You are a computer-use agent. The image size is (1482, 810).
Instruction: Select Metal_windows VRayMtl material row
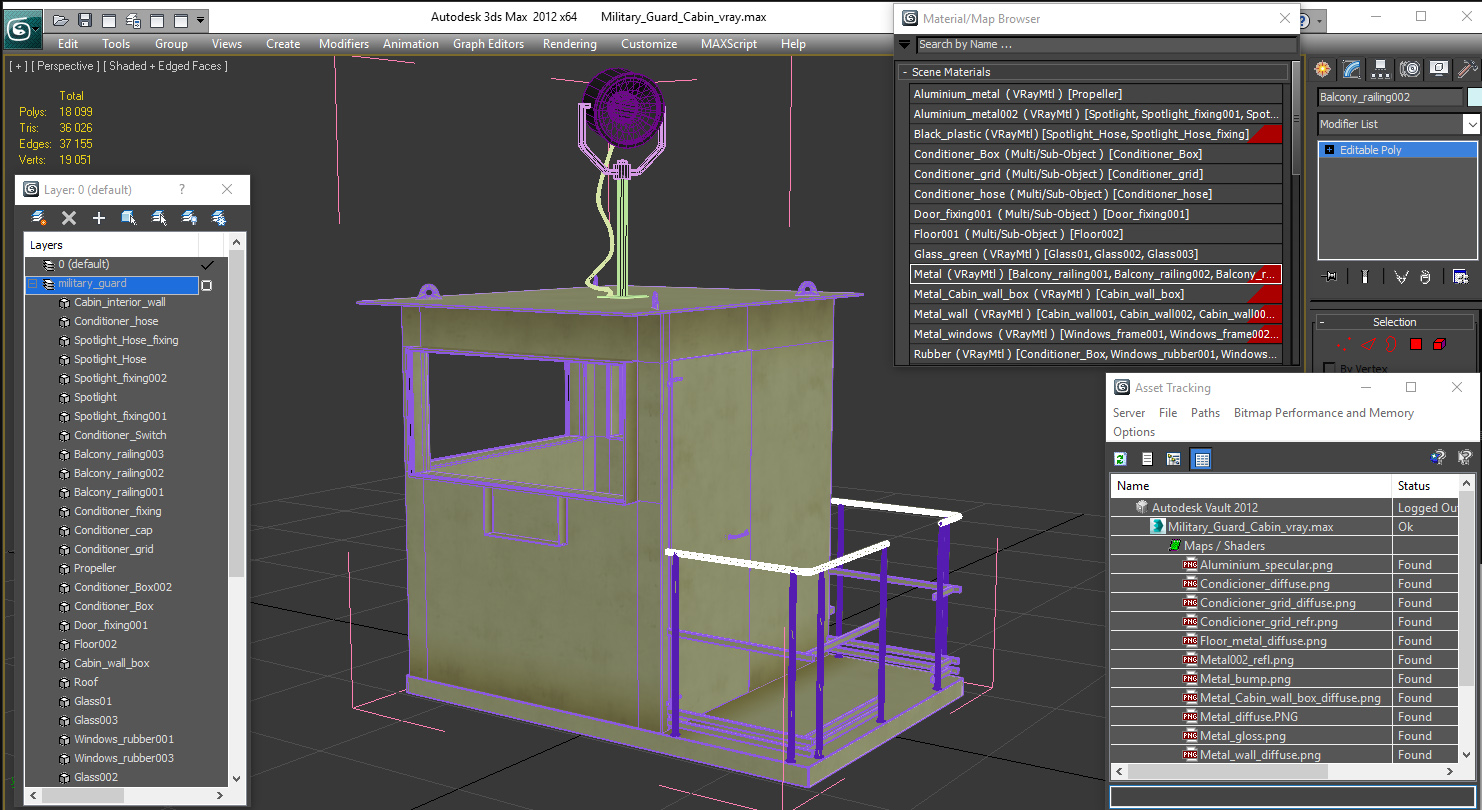(x=1095, y=334)
